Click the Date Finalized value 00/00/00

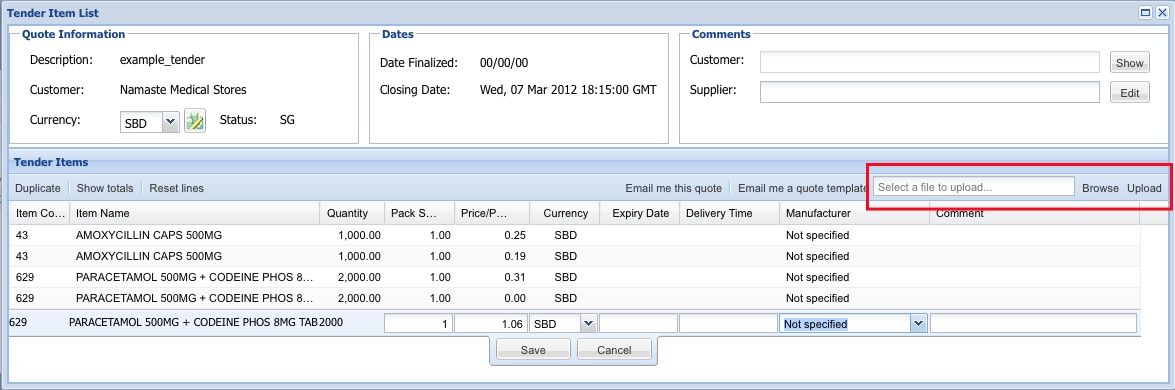coord(504,63)
